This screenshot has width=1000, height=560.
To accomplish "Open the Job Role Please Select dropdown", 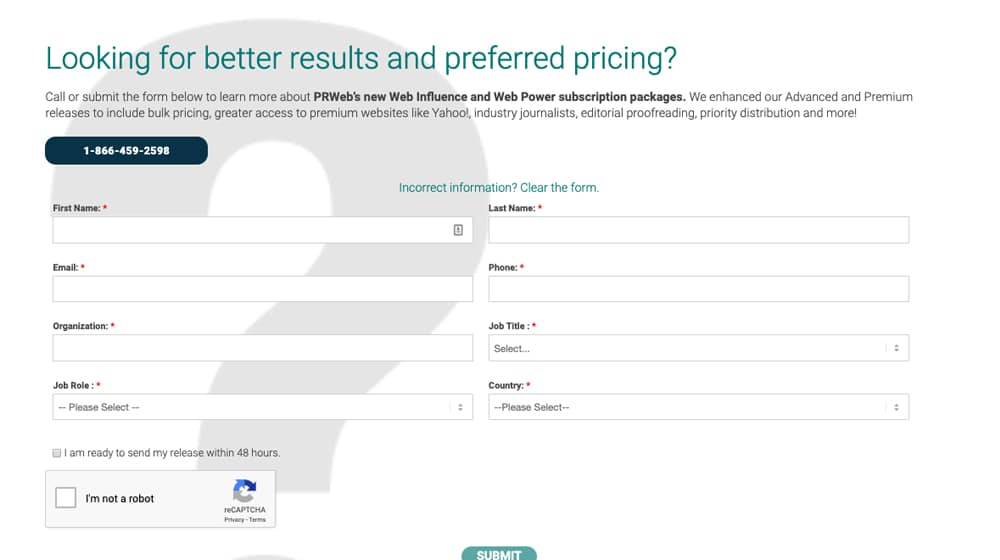I will [263, 407].
